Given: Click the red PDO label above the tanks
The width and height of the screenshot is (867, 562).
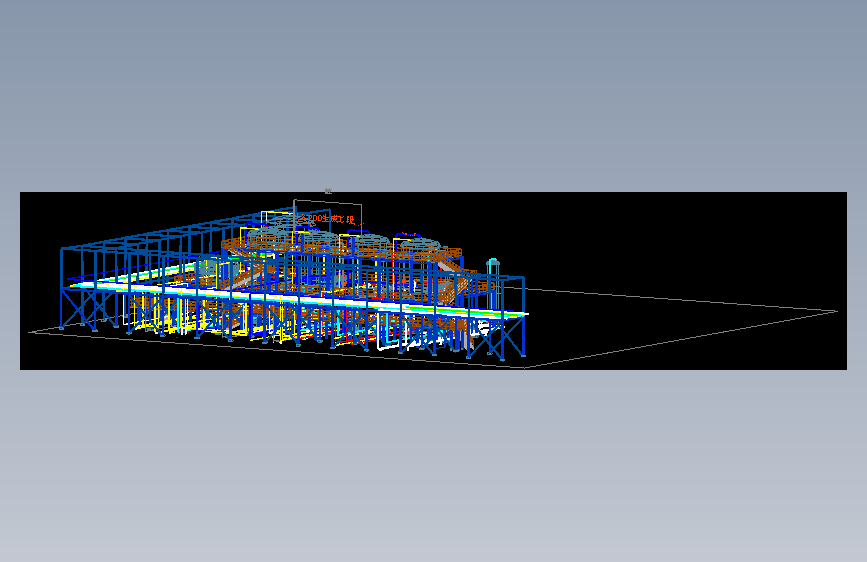Looking at the screenshot, I should pyautogui.click(x=326, y=219).
